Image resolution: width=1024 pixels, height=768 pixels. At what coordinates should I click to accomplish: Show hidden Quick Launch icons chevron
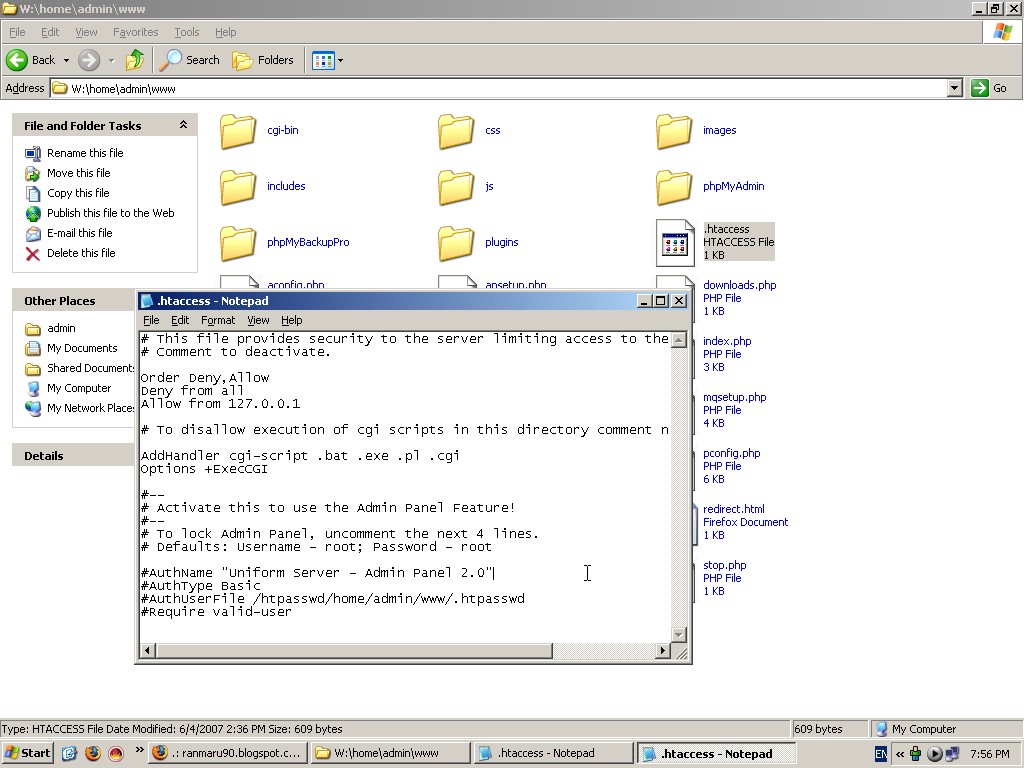(139, 750)
